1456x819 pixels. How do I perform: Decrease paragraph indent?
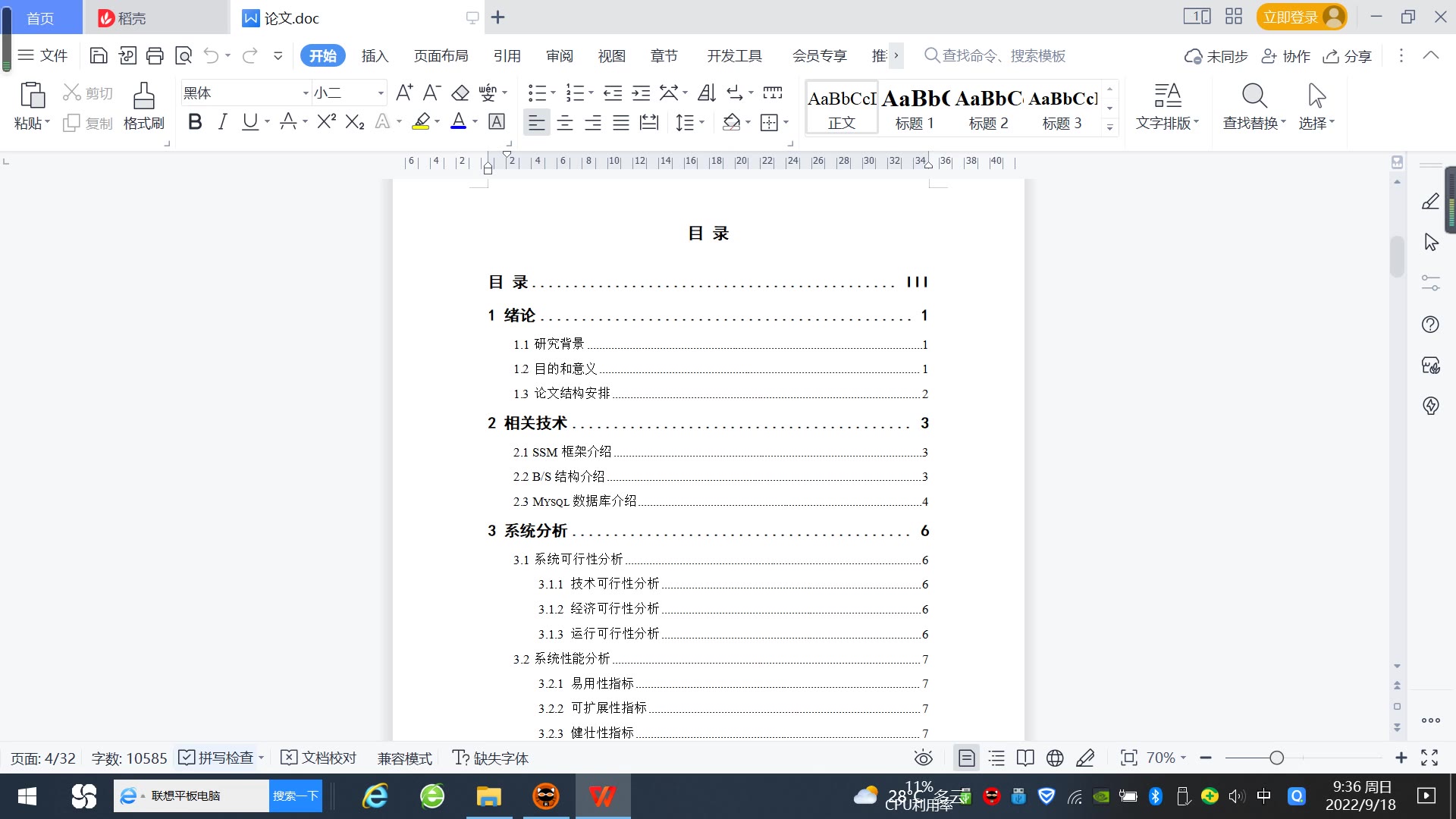(x=613, y=93)
